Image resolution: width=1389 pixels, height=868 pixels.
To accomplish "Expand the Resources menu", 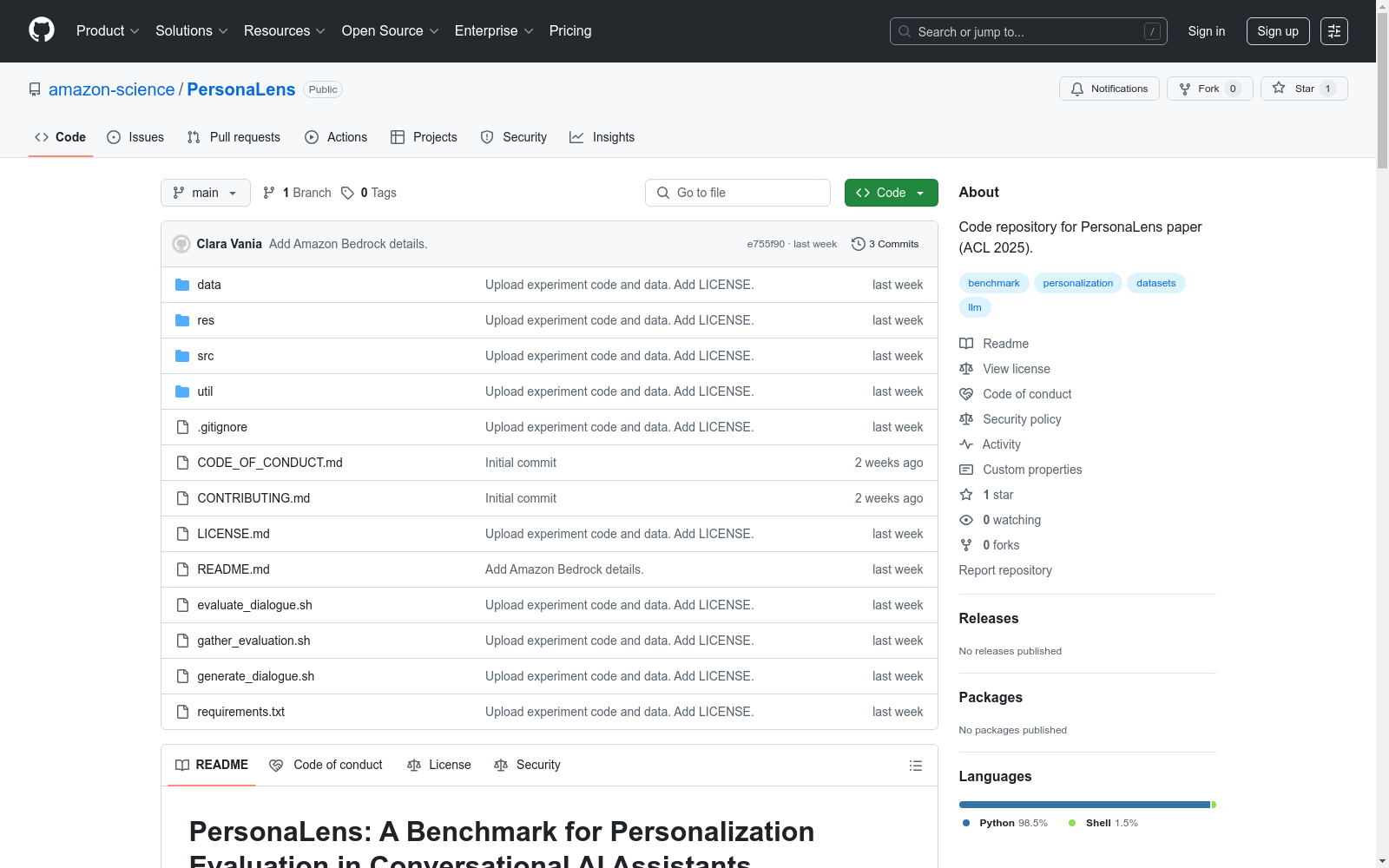I will (x=284, y=31).
